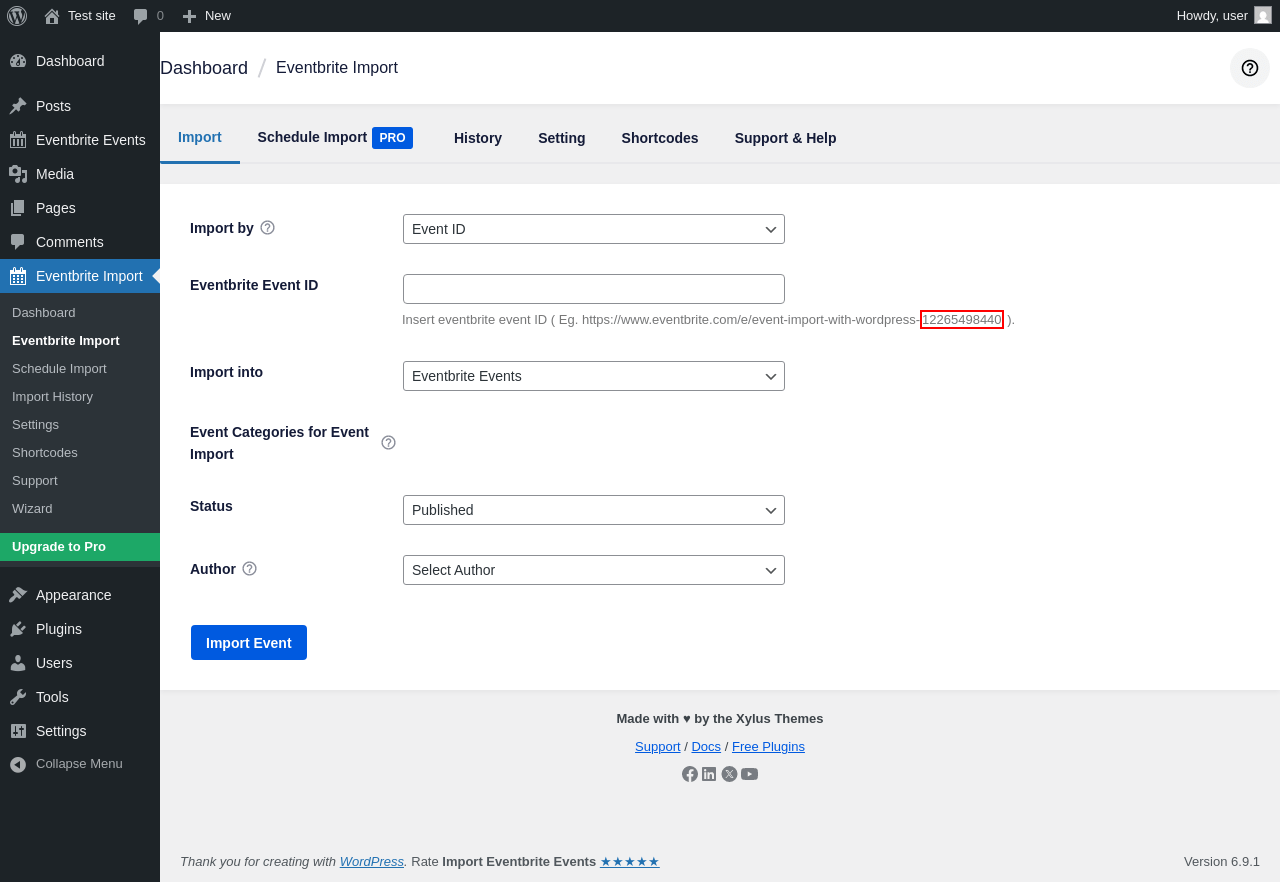
Task: Click the Eventbrite Events calendar icon
Action: (x=18, y=140)
